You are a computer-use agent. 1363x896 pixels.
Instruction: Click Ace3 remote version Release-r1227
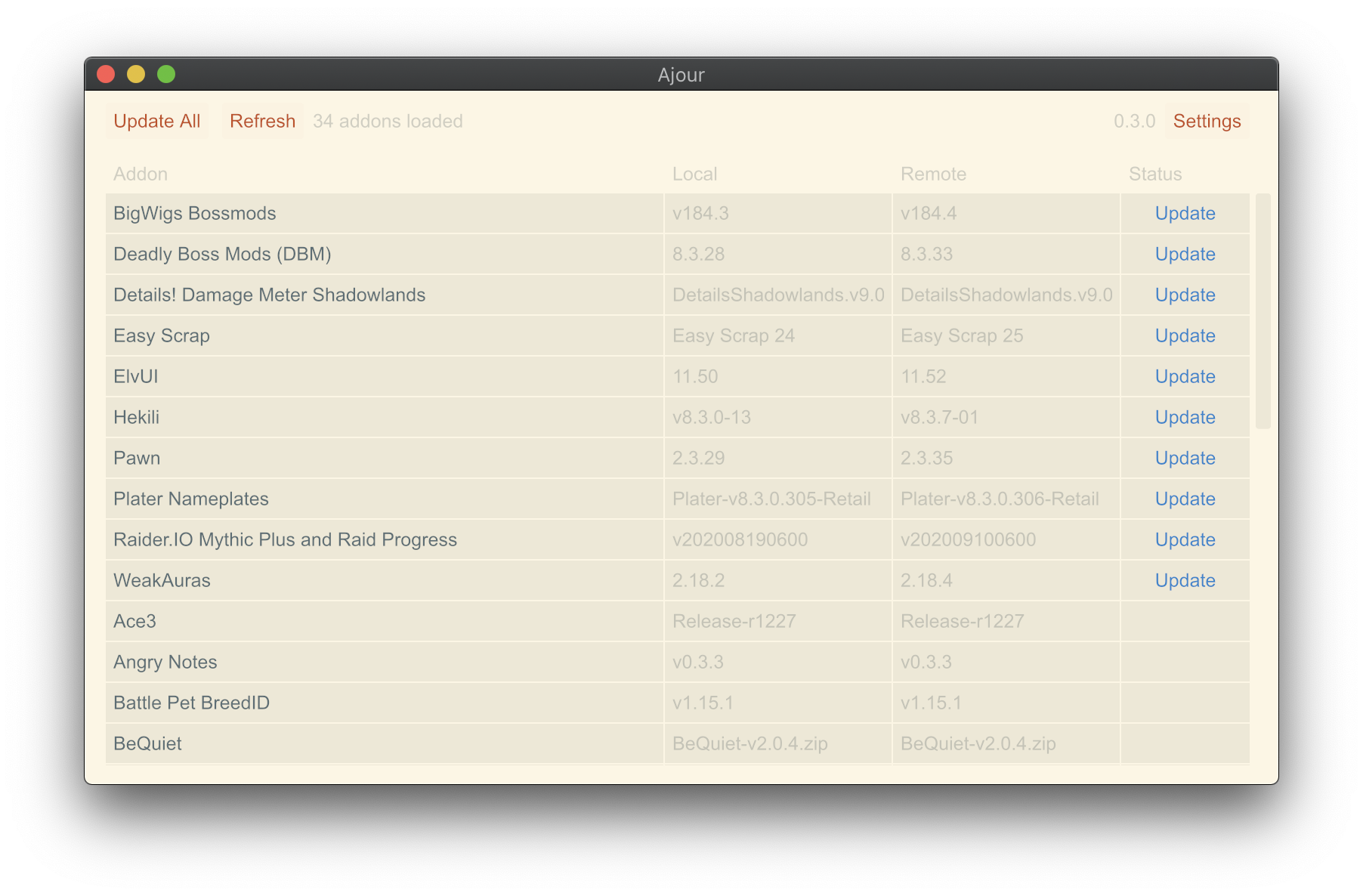962,621
